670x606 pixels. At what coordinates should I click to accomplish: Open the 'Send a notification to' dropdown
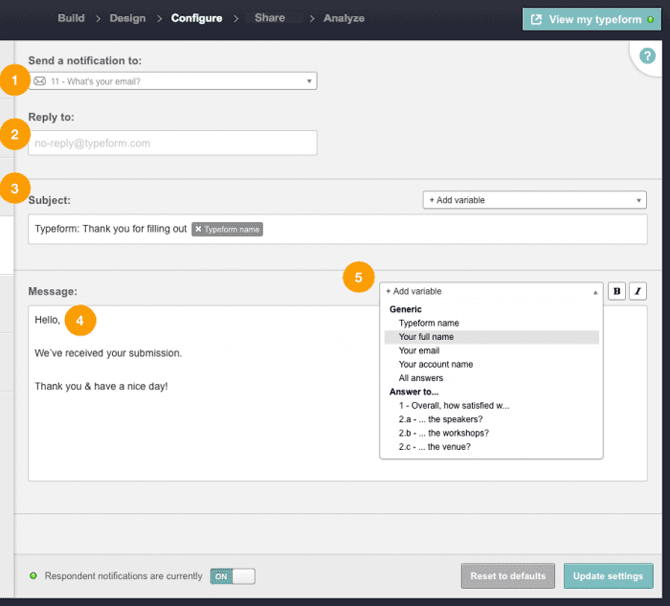tap(173, 80)
